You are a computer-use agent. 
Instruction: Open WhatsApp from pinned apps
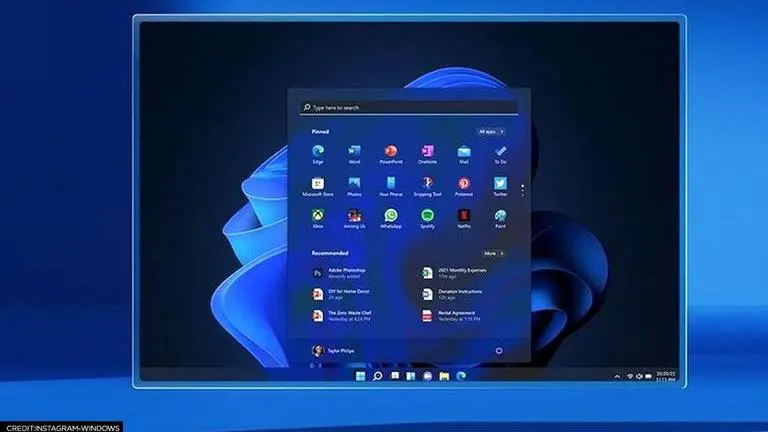pyautogui.click(x=391, y=218)
